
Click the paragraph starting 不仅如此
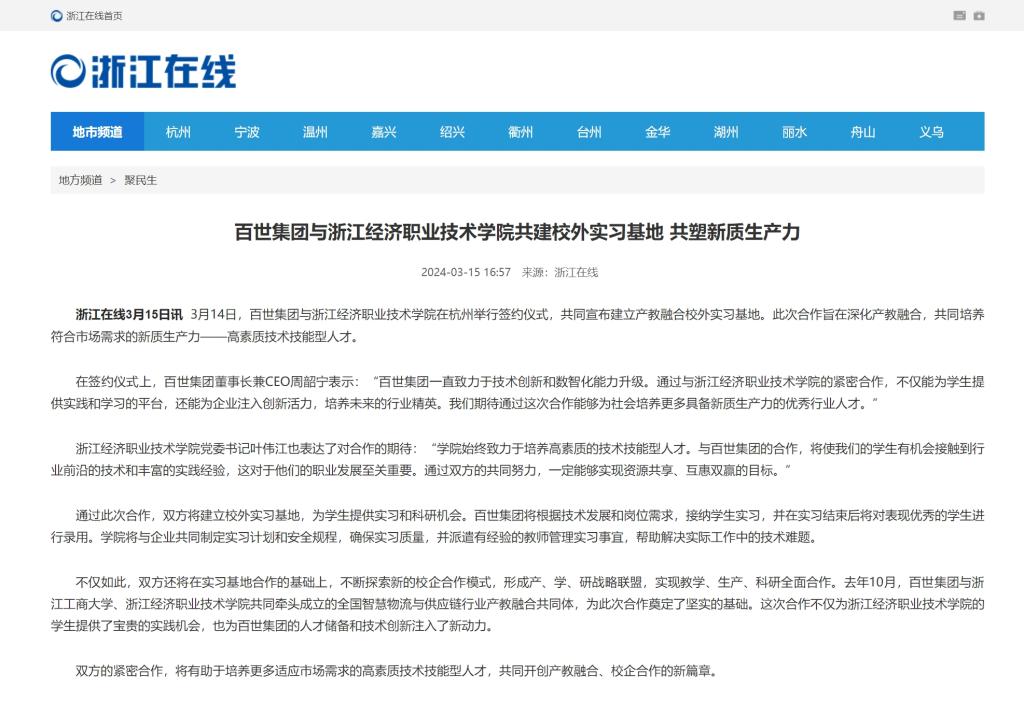point(517,604)
